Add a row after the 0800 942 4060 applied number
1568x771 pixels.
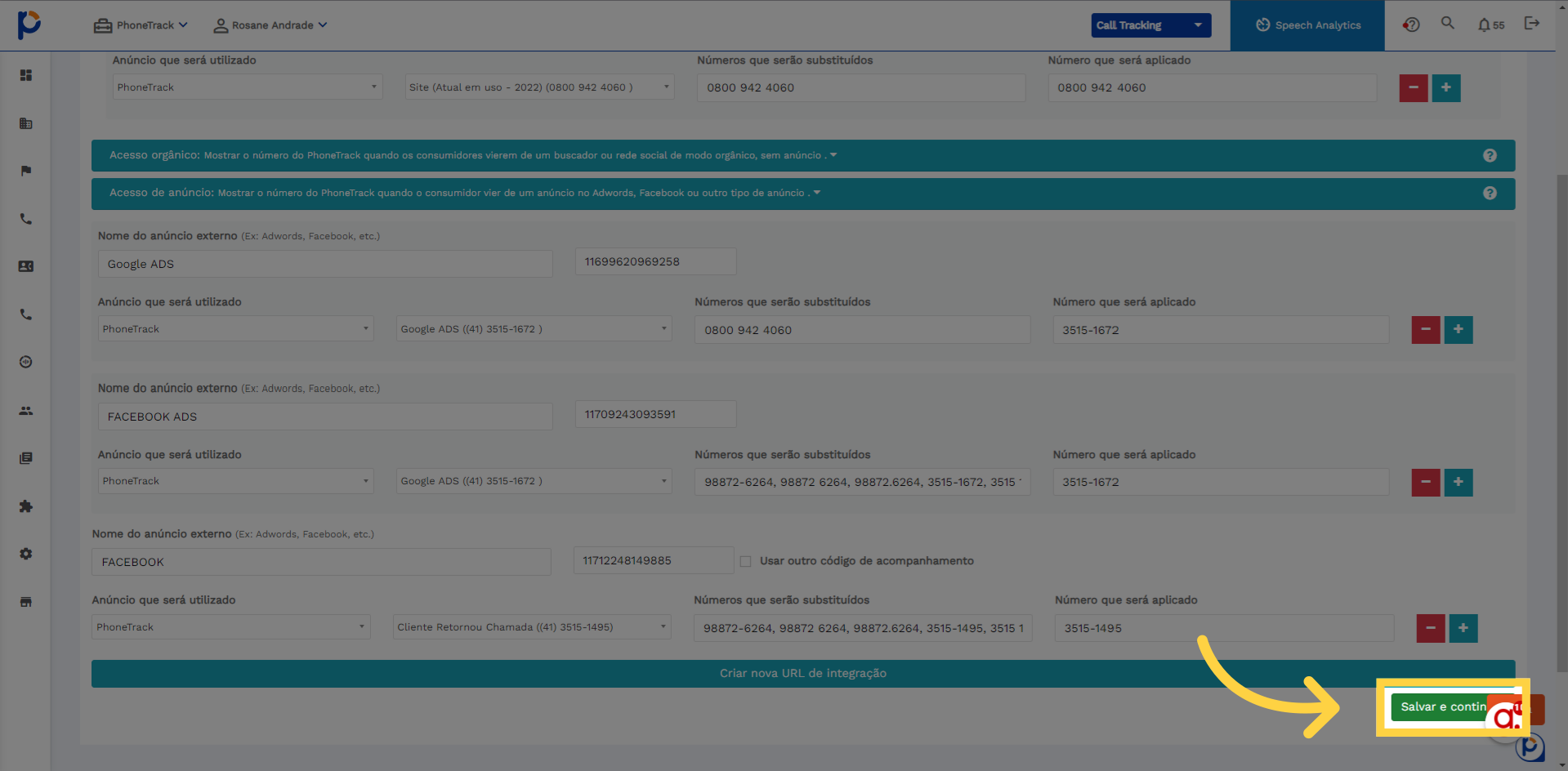coord(1446,87)
